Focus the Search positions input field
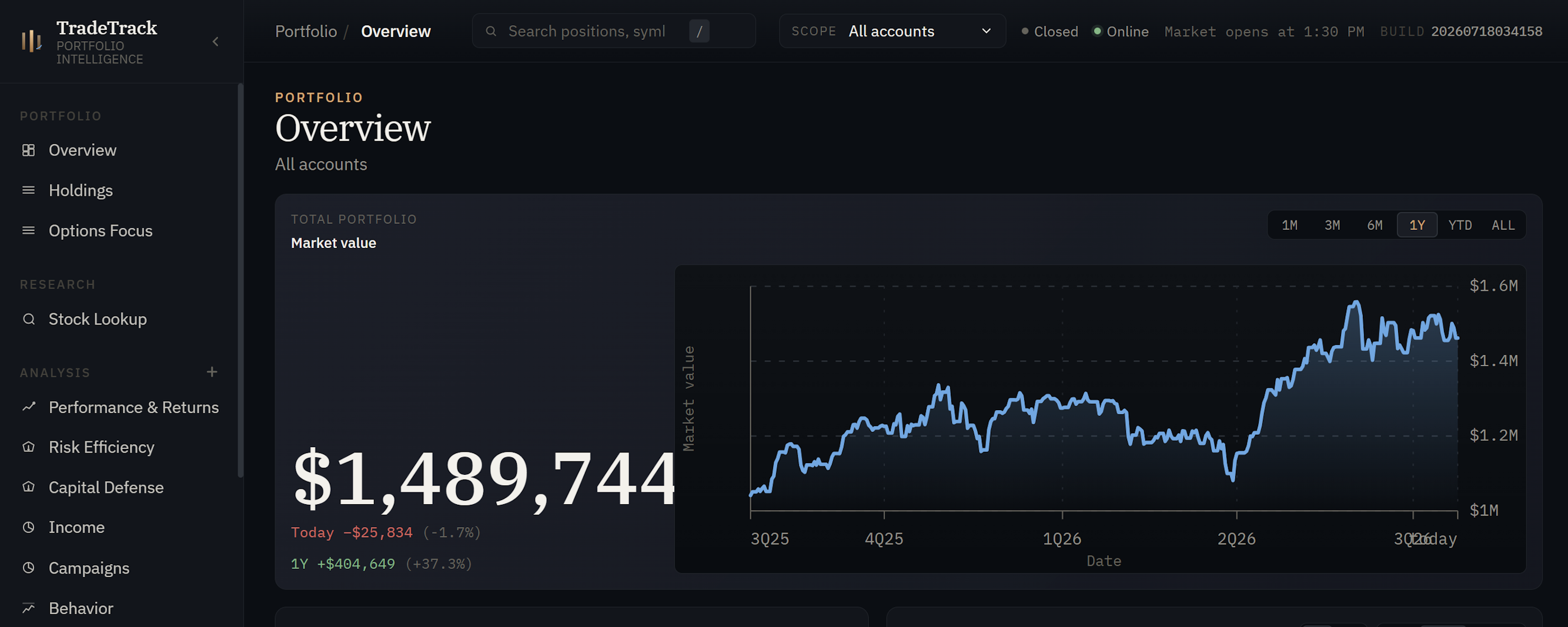The height and width of the screenshot is (627, 1568). tap(614, 31)
